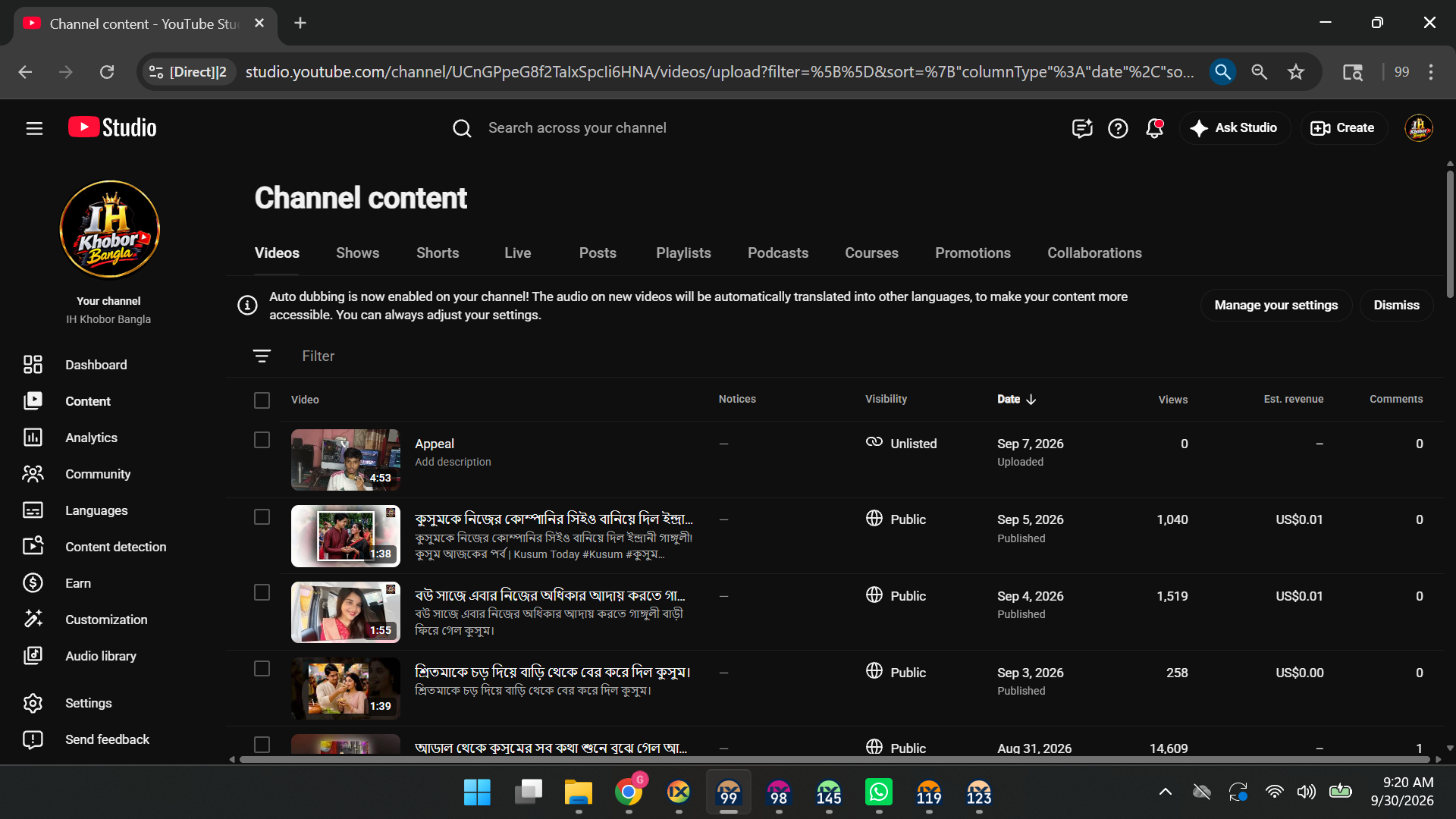Dismiss the auto dubbing notice

click(x=1396, y=305)
